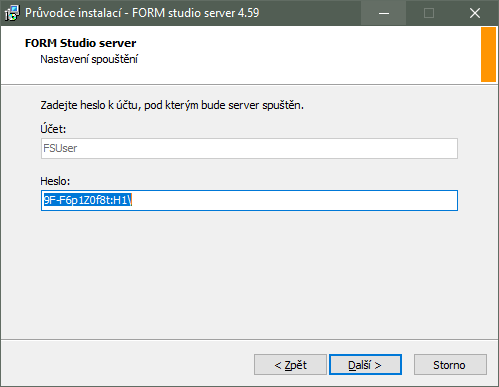Click the Heslo: label

(x=55, y=181)
